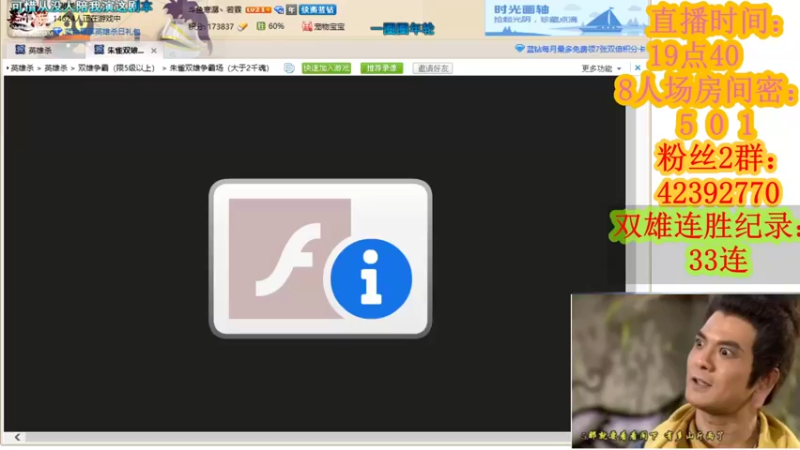Screen dimensions: 800x450
Task: Click the 英雄杀日礼包 link
Action: pos(97,32)
